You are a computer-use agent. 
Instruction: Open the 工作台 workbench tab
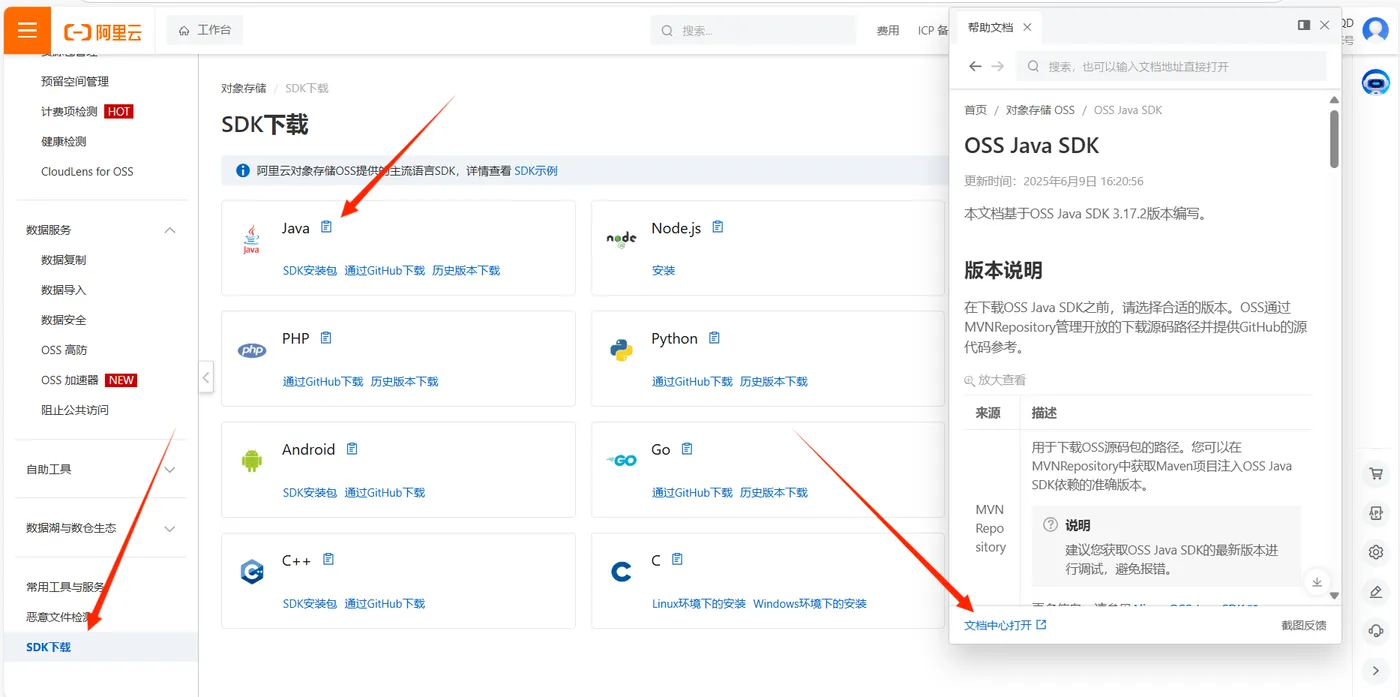point(205,30)
